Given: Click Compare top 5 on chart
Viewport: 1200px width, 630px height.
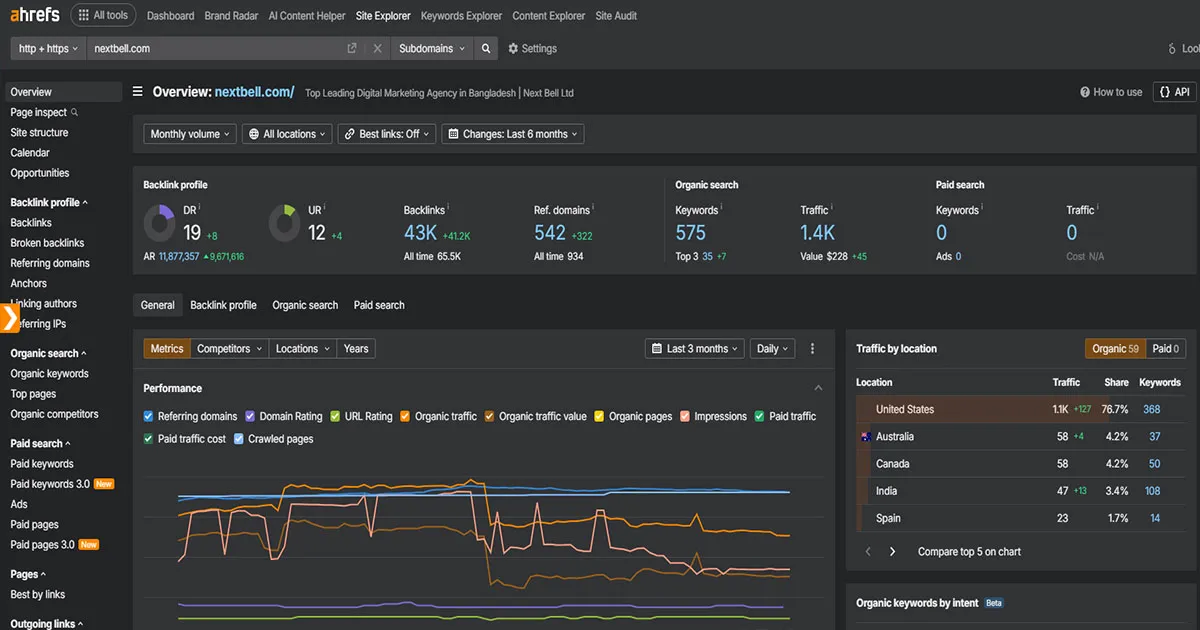Looking at the screenshot, I should (969, 552).
